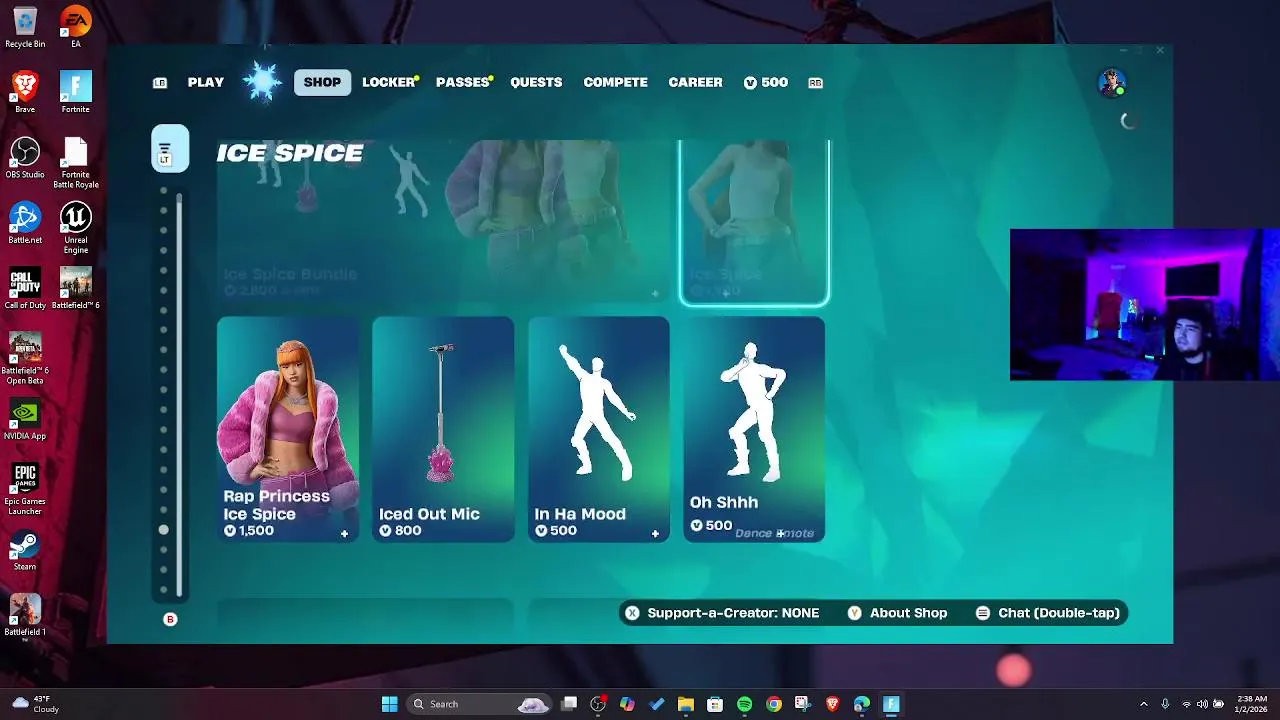Open About Shop
The width and height of the screenshot is (1280, 720).
[x=897, y=613]
